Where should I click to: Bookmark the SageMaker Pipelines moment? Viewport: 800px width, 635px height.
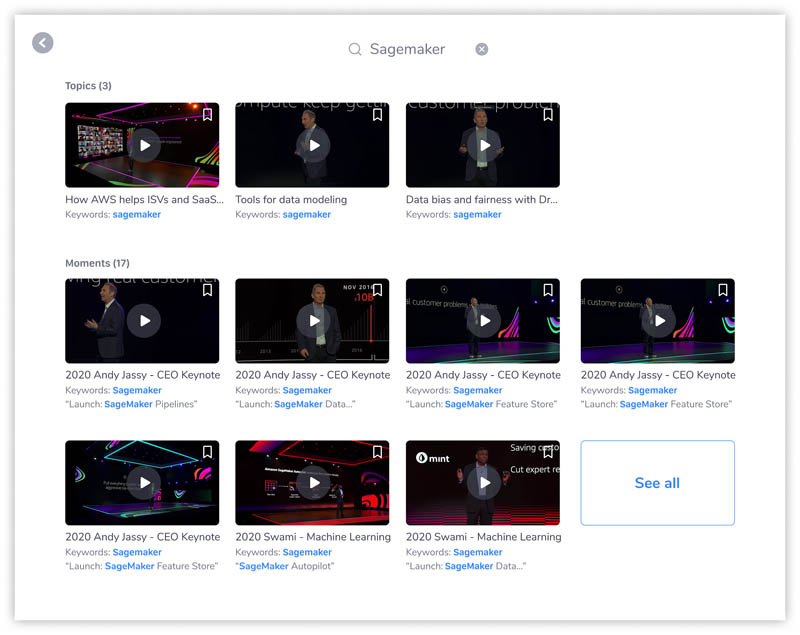coord(207,290)
